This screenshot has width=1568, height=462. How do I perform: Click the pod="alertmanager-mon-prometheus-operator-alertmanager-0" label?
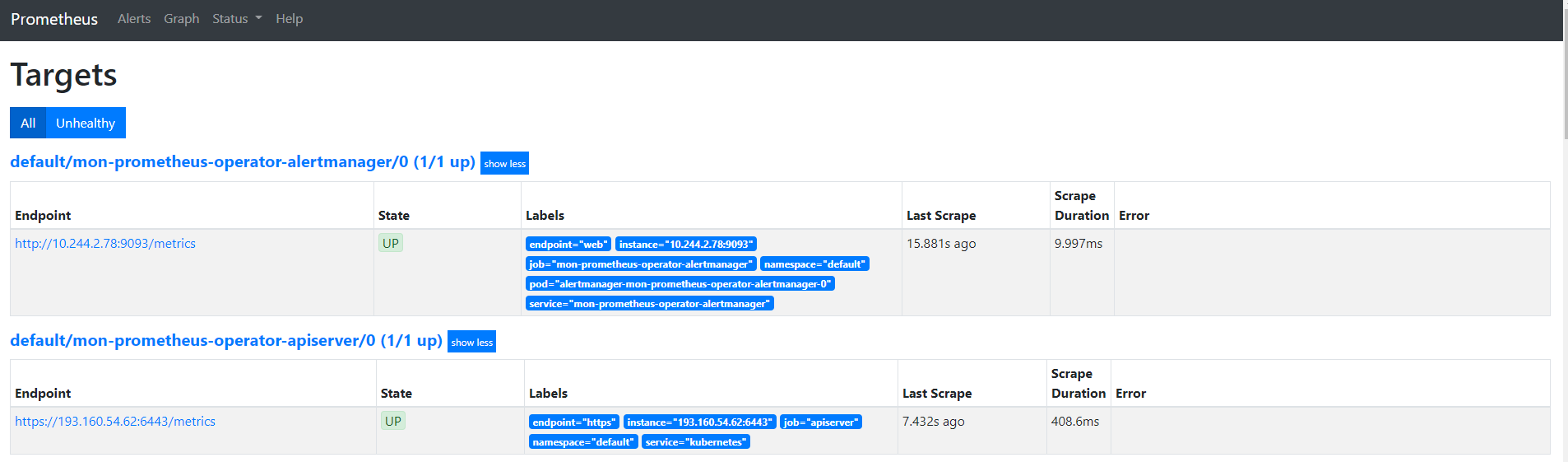point(680,283)
